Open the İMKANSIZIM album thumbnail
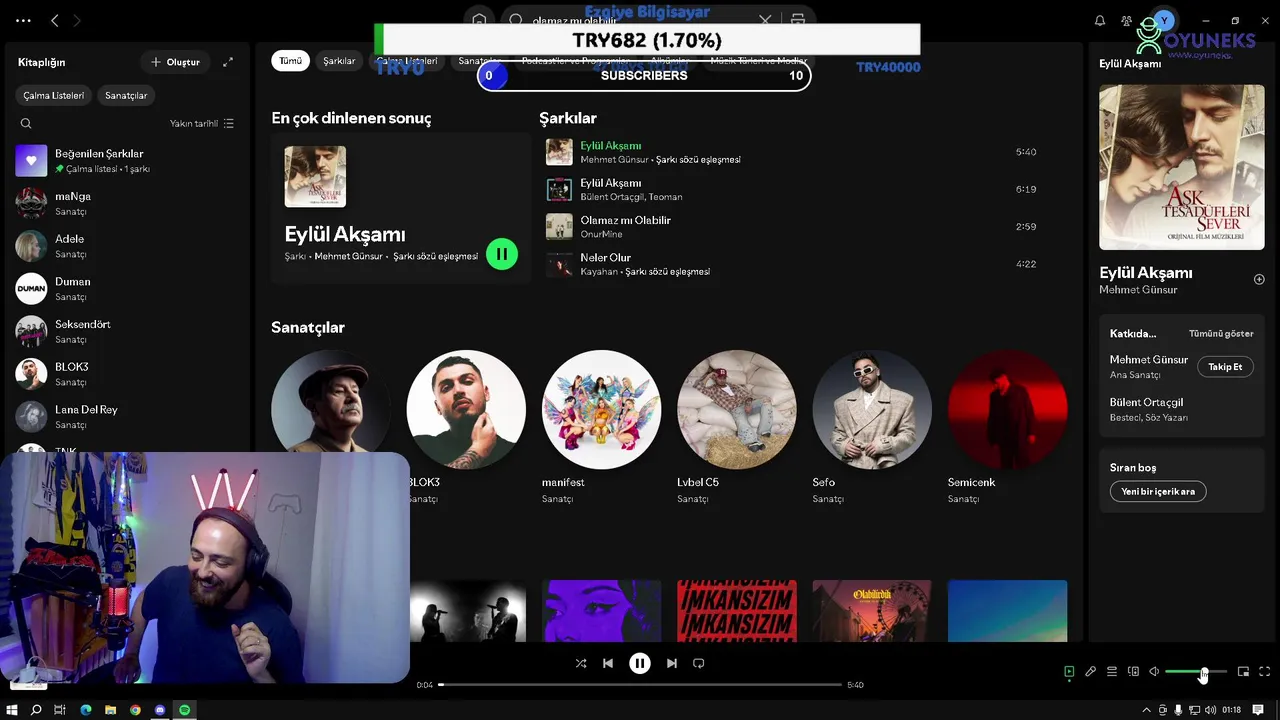Image resolution: width=1280 pixels, height=720 pixels. [x=737, y=611]
